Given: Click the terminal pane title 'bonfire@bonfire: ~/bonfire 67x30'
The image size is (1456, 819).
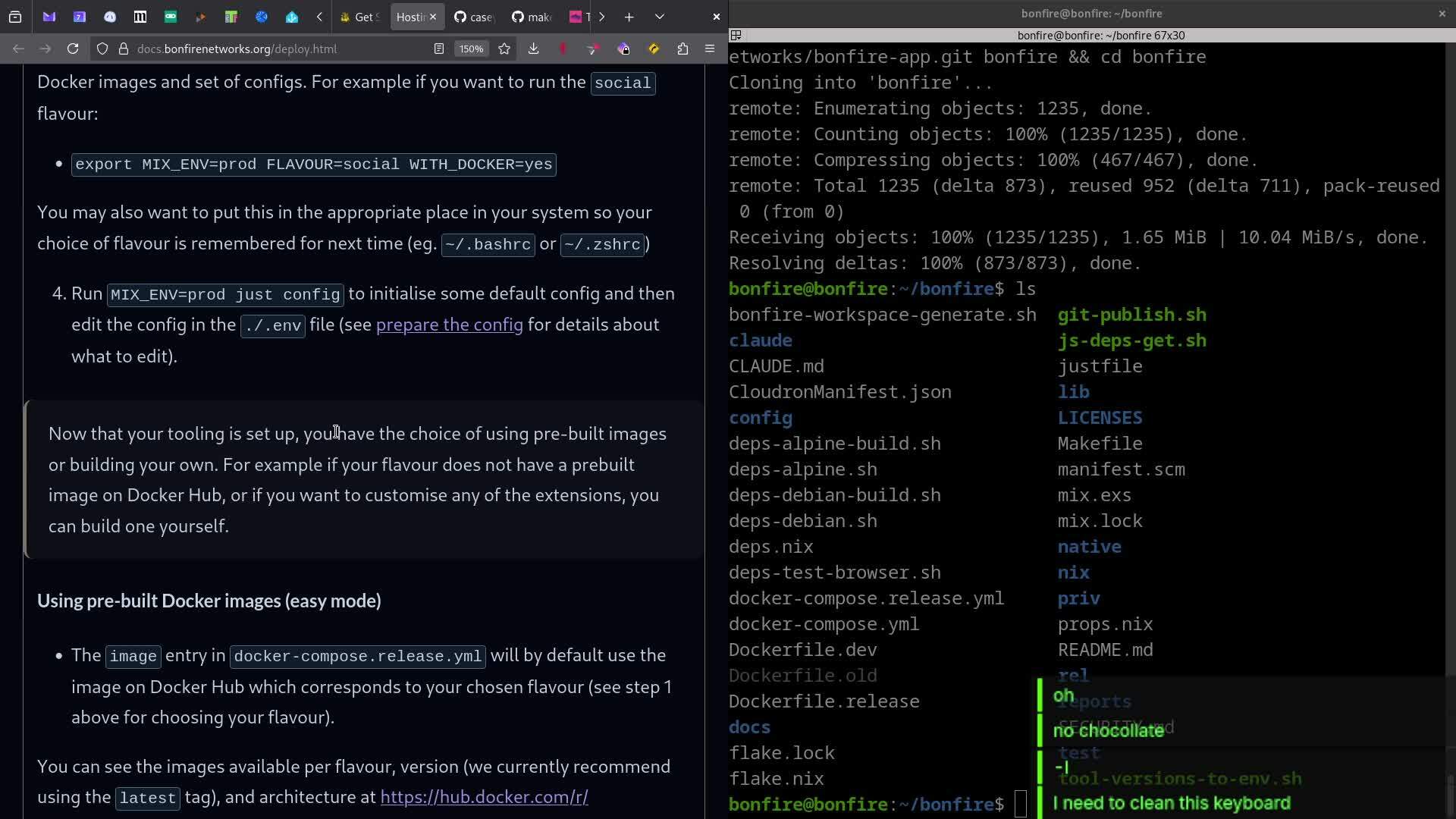Looking at the screenshot, I should click(x=1101, y=35).
